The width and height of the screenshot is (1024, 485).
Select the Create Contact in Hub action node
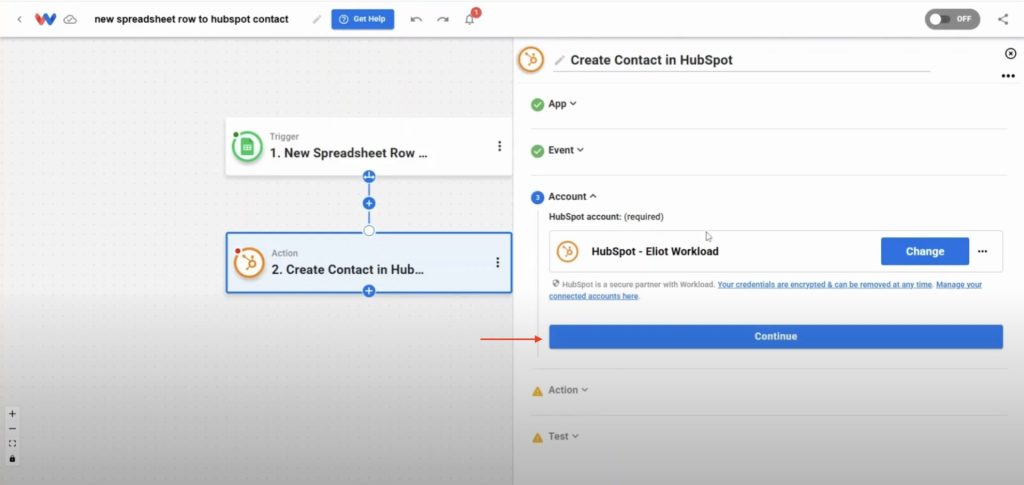pos(368,262)
